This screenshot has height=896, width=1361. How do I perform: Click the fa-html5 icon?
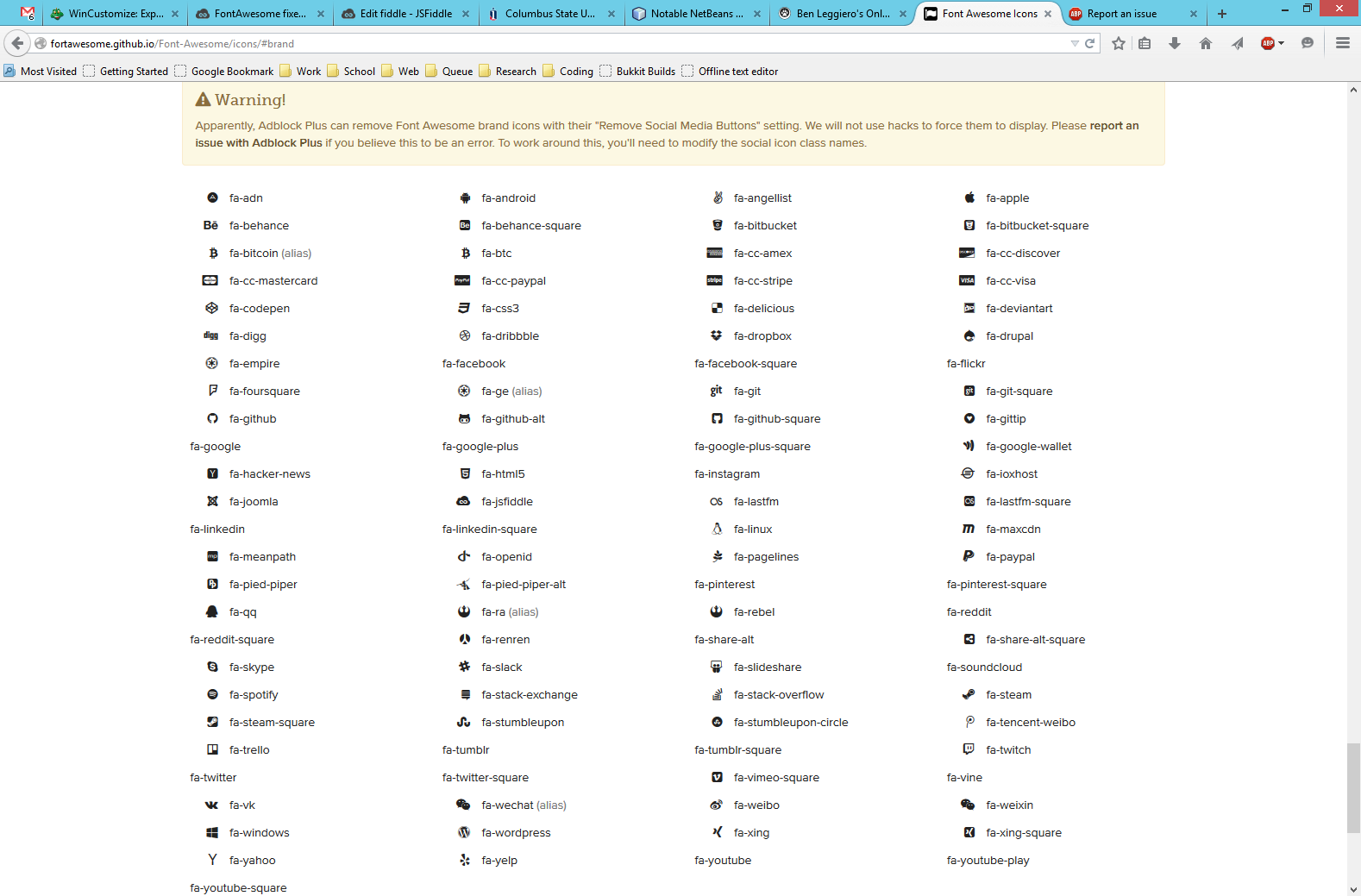tap(465, 473)
